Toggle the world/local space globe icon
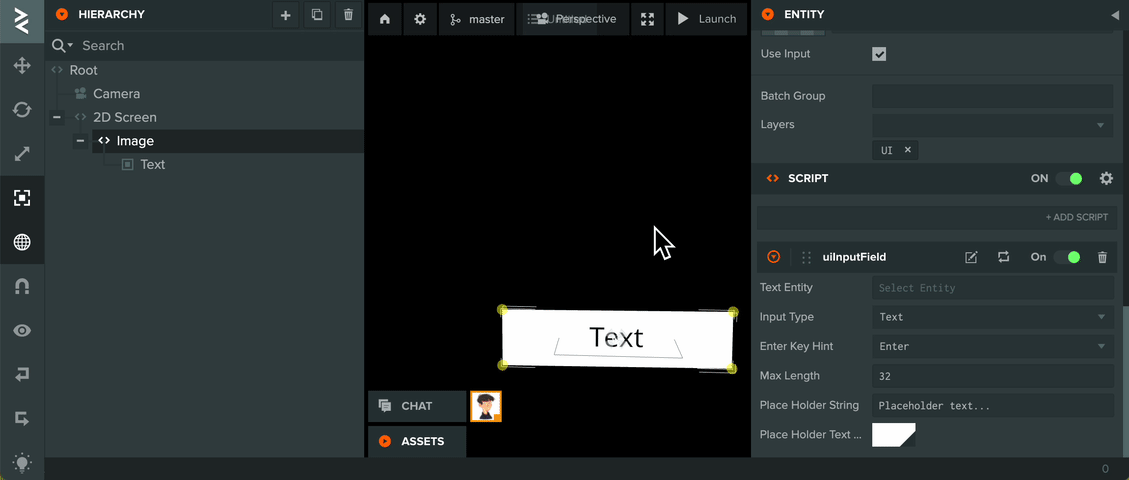 pos(22,242)
